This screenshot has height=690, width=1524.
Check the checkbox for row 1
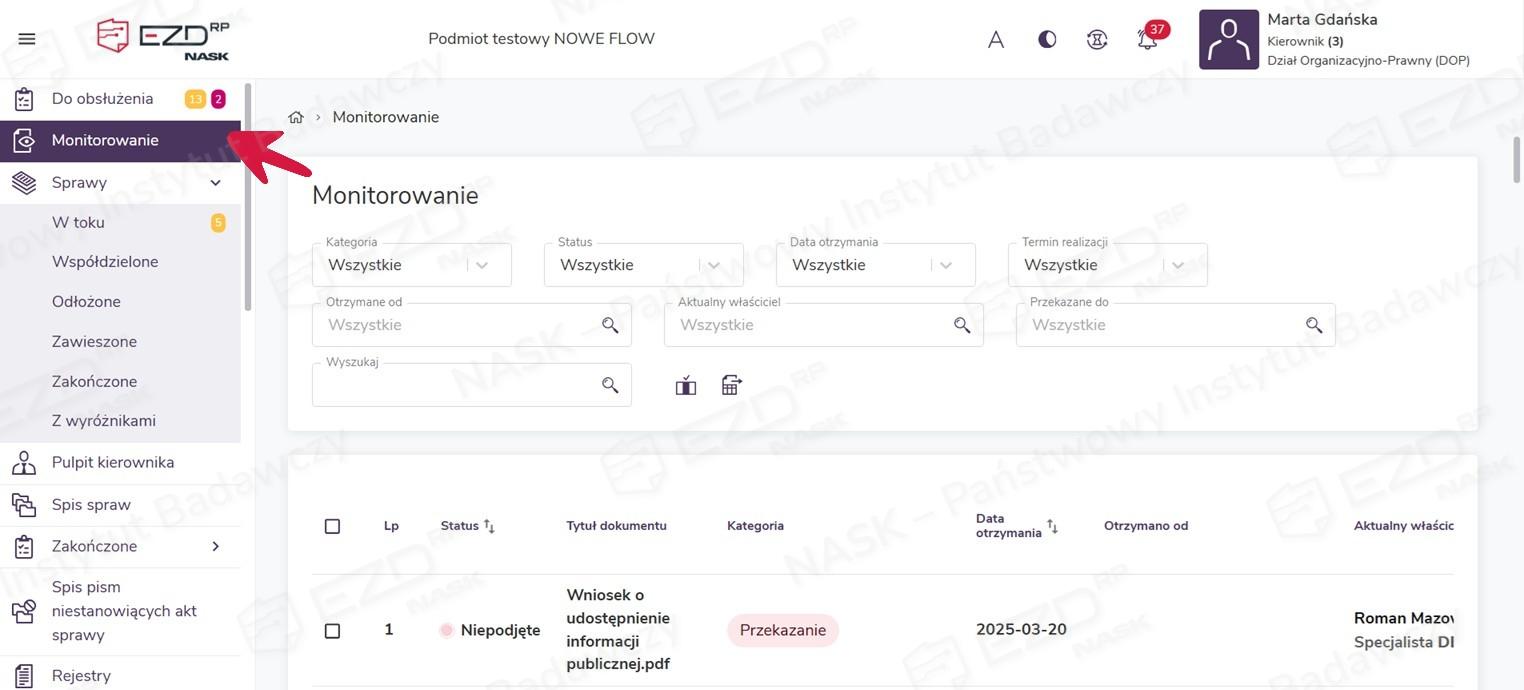[333, 631]
